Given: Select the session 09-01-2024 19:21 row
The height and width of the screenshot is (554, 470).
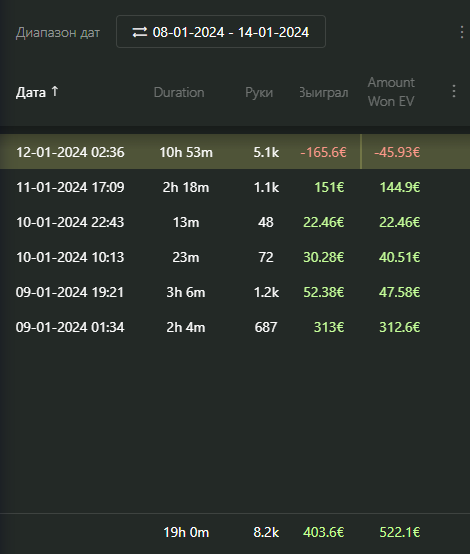Looking at the screenshot, I should 235,292.
